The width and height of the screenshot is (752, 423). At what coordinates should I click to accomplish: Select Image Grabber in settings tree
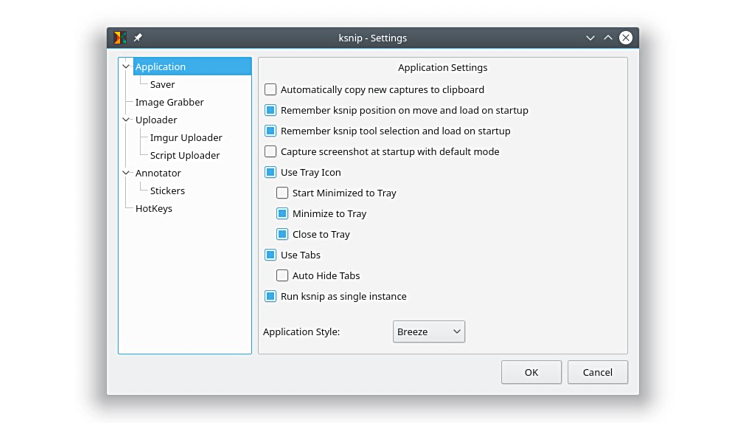coord(169,102)
